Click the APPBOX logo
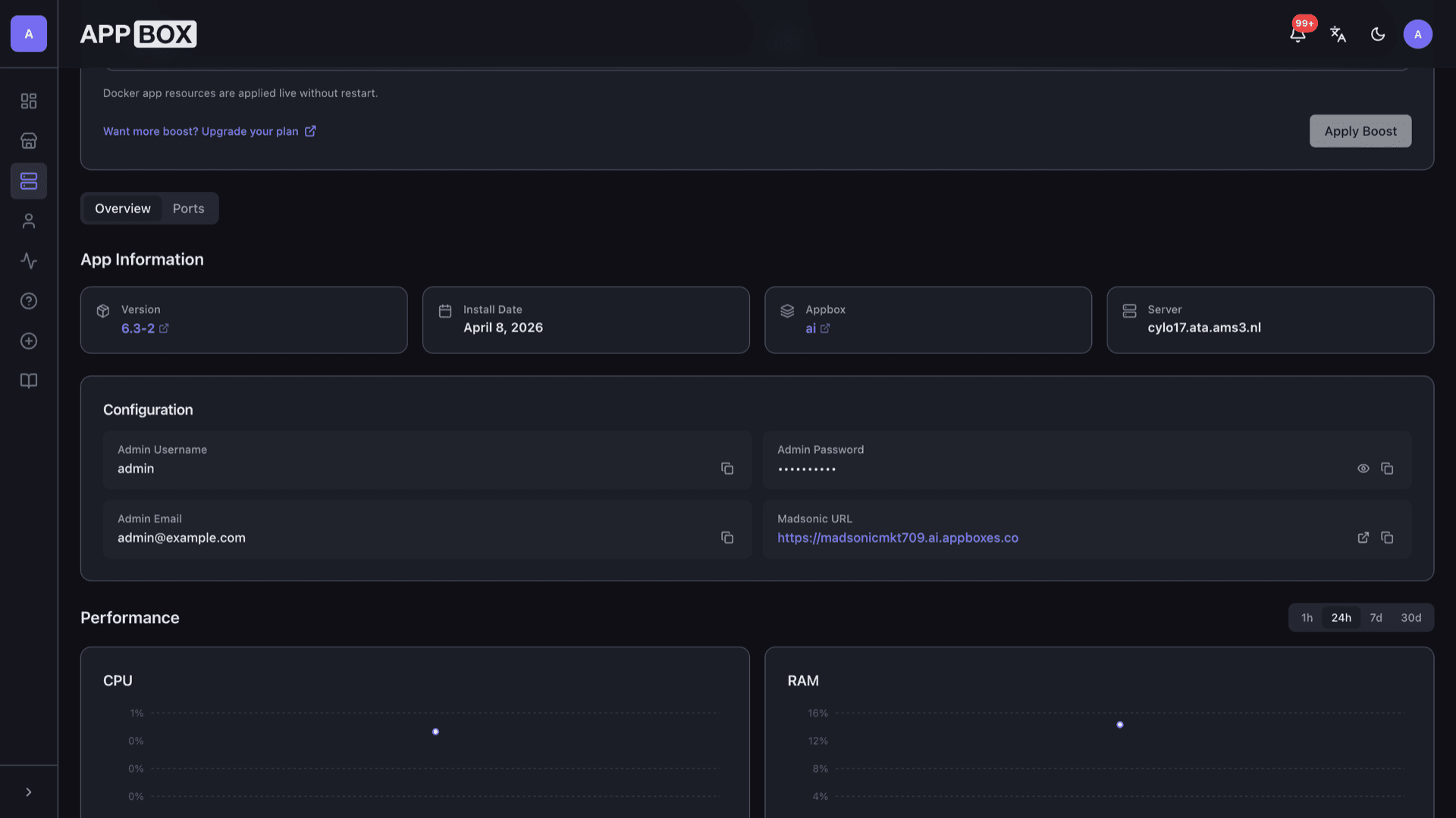1456x818 pixels. (138, 34)
